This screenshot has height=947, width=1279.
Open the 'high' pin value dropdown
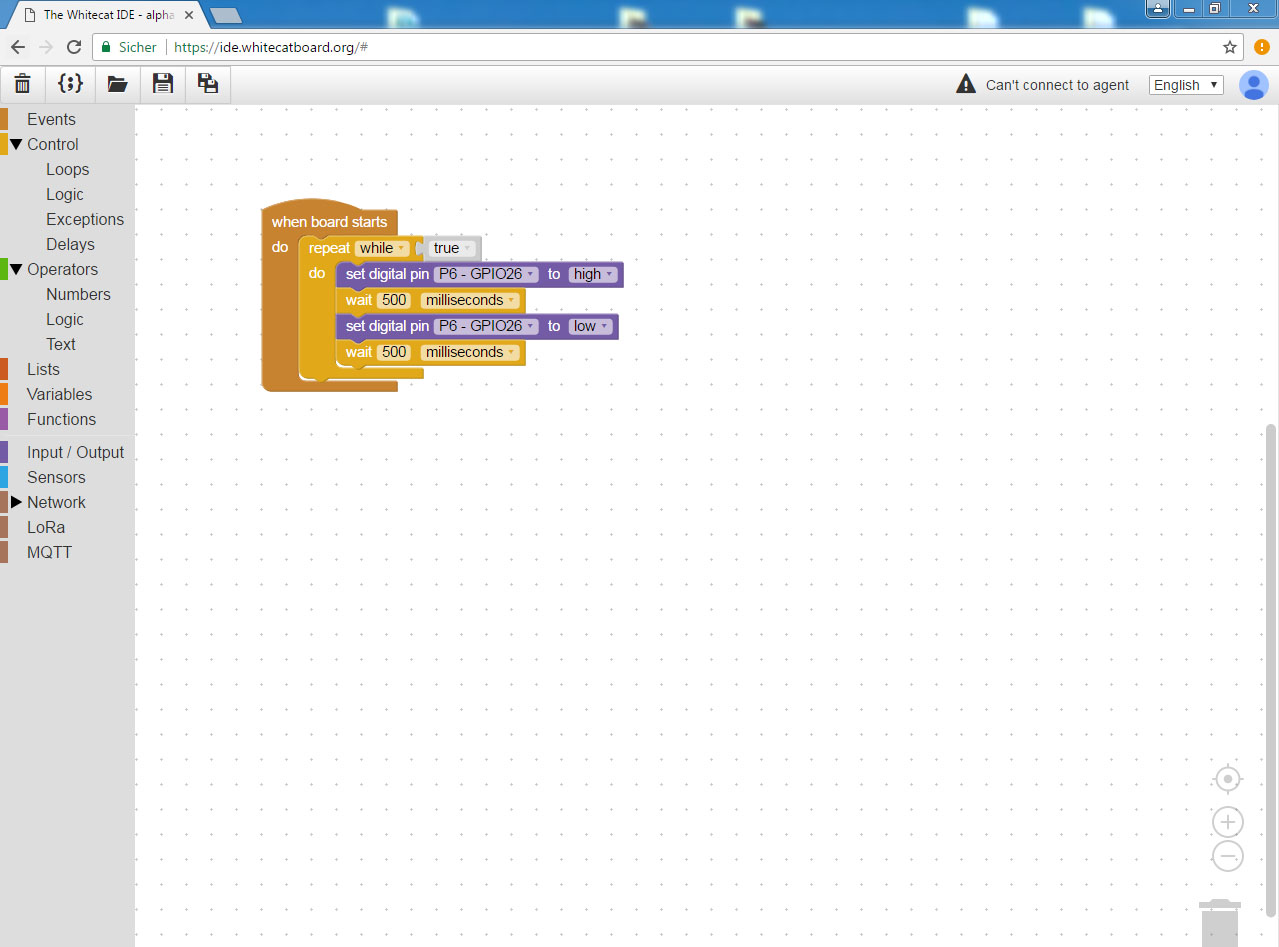593,274
